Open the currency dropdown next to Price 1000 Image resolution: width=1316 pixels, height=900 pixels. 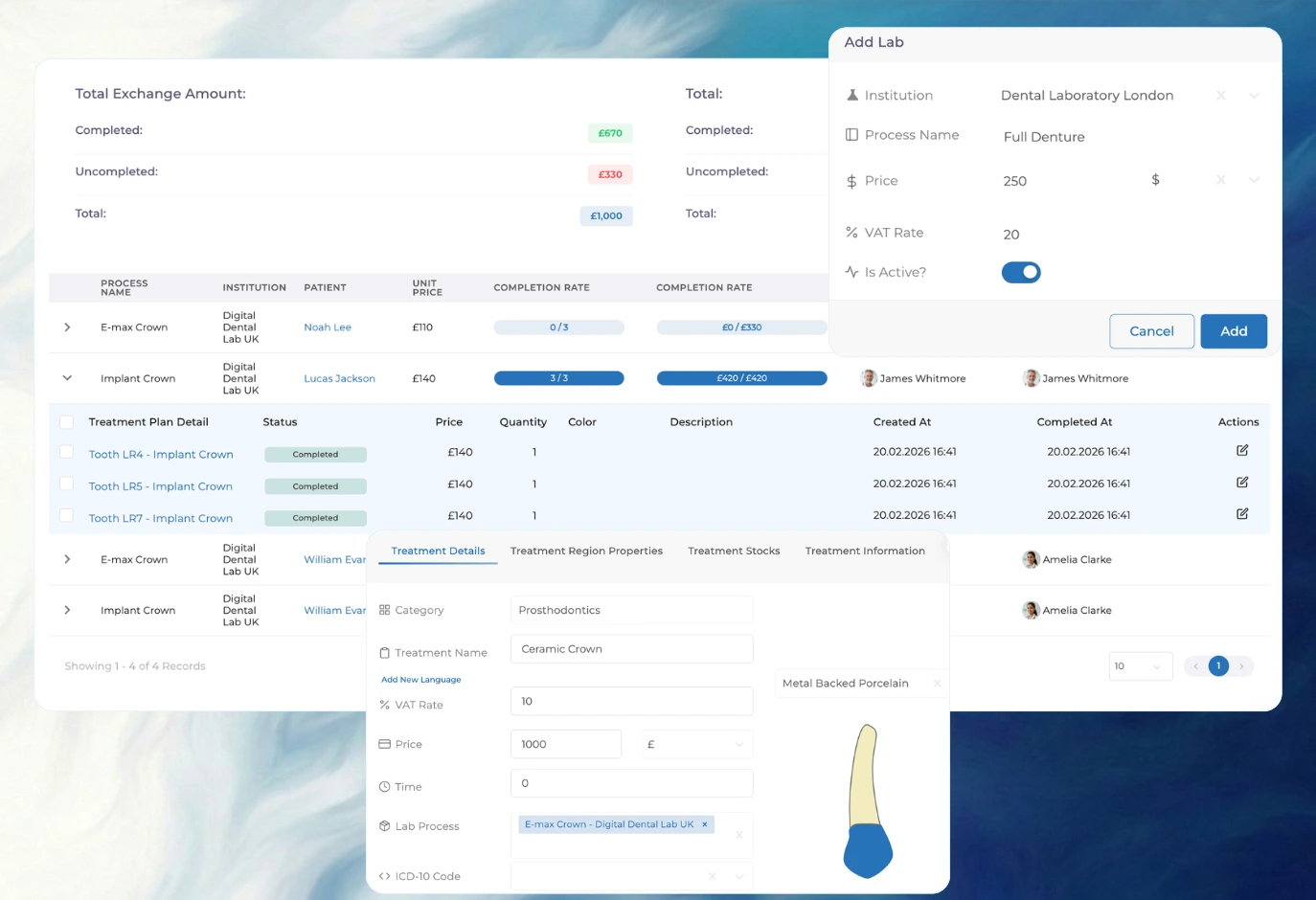point(737,744)
